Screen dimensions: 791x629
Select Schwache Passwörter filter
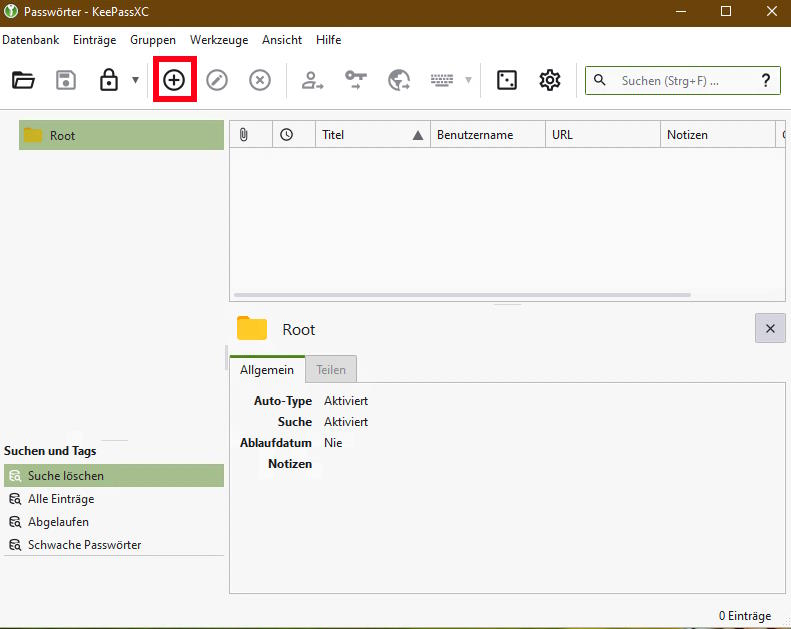[84, 545]
